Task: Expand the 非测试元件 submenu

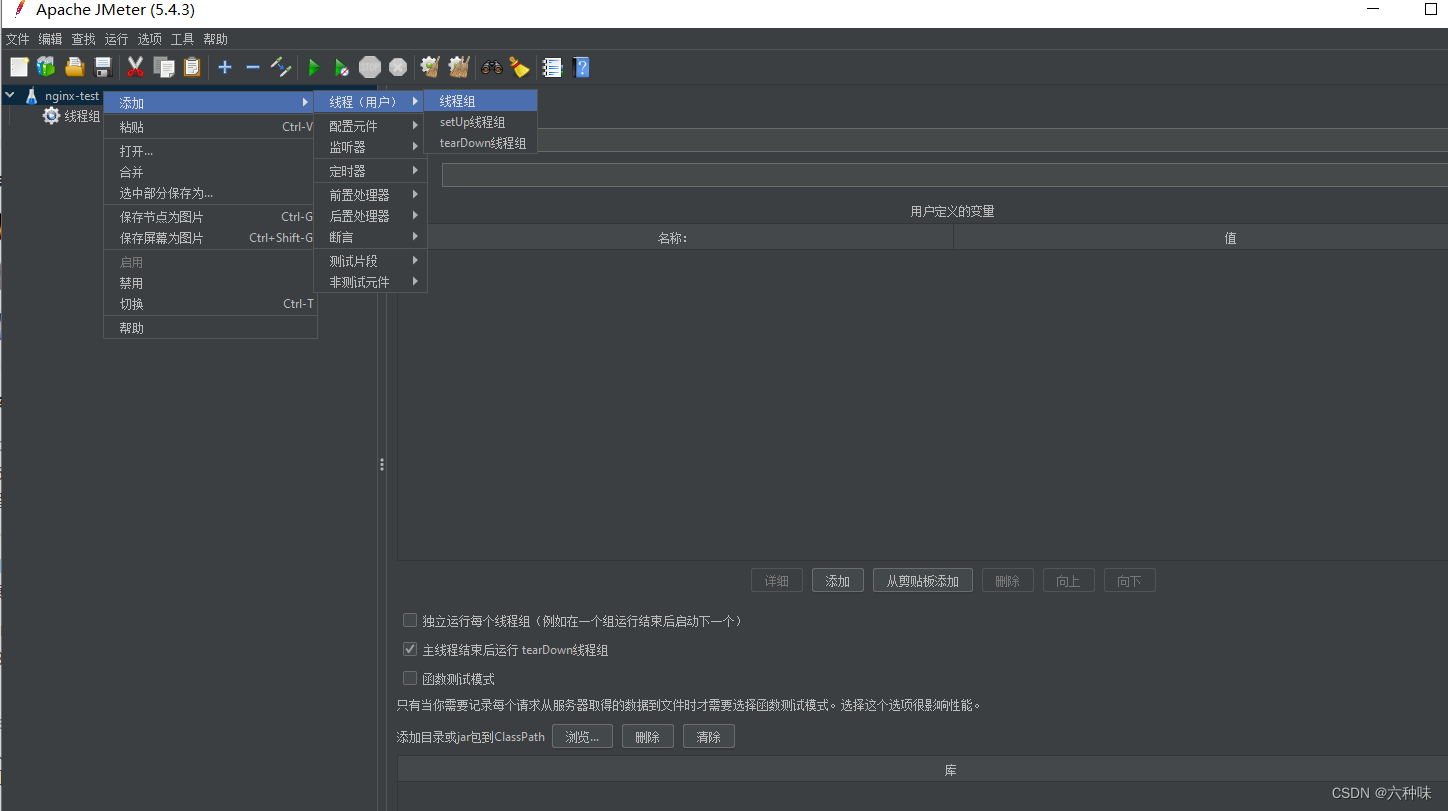Action: click(371, 282)
